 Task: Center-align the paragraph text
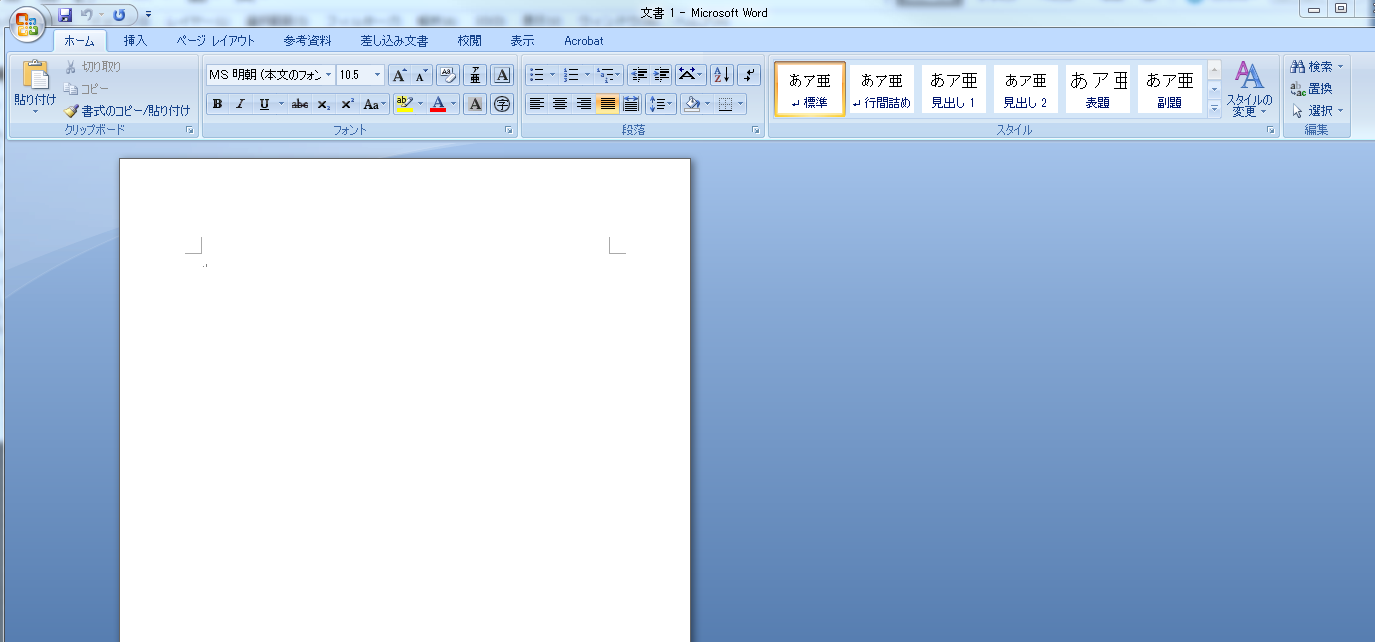pos(562,103)
